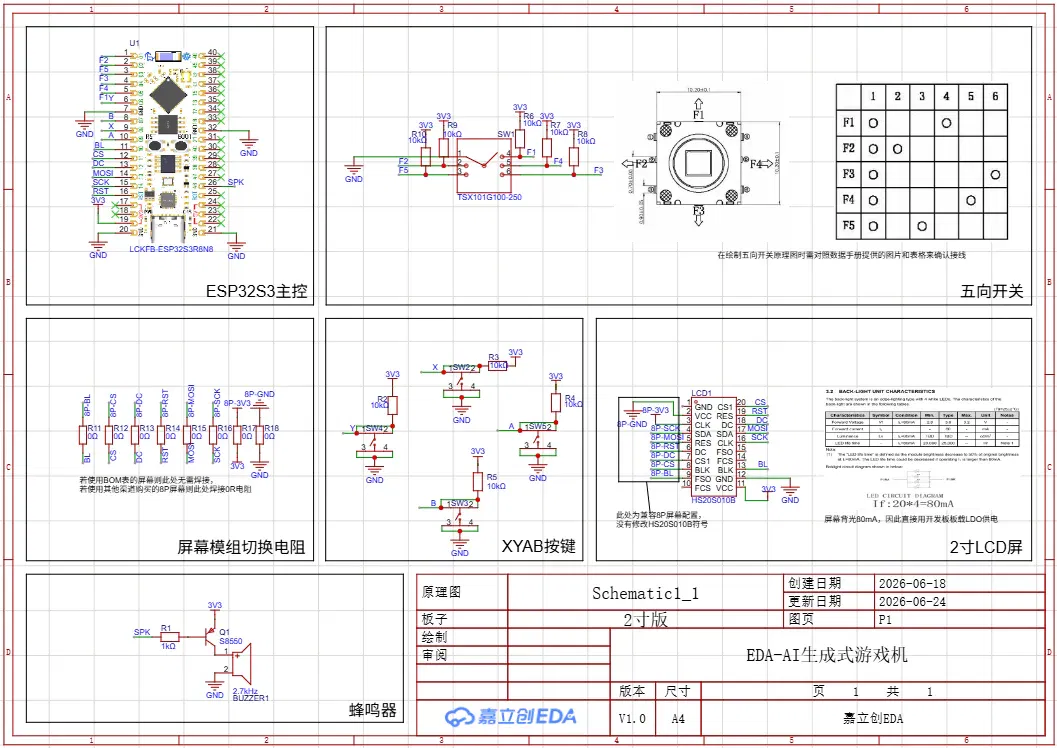Viewport: 1057px width, 748px height.
Task: Select the BUZZER1 symbol
Action: (x=241, y=663)
